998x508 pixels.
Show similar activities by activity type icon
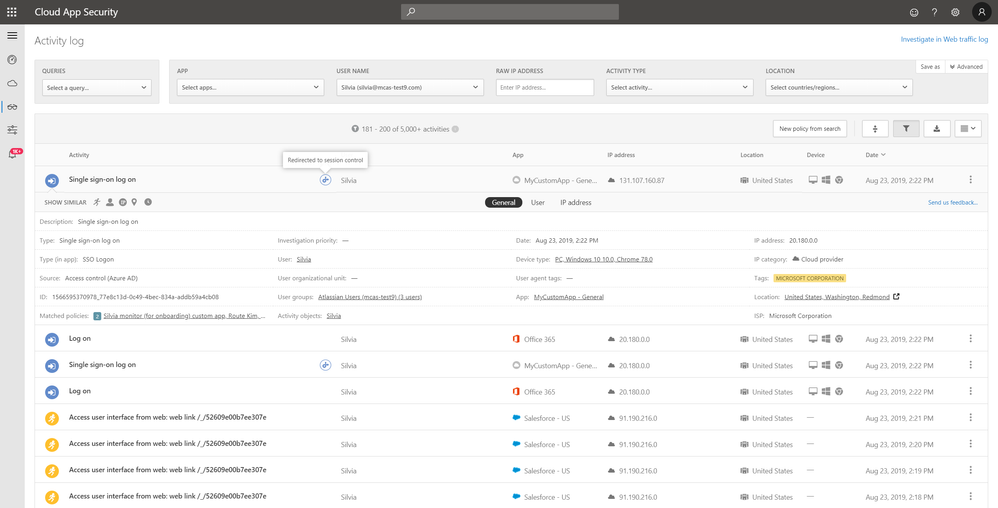pos(97,202)
